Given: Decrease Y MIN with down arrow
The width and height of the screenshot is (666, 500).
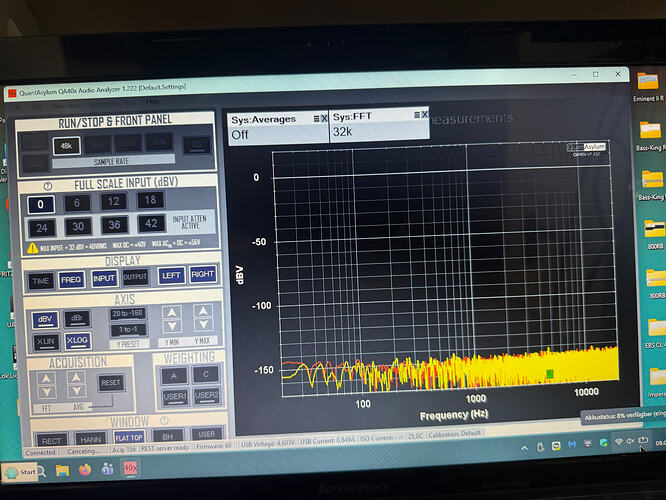Looking at the screenshot, I should pyautogui.click(x=172, y=326).
